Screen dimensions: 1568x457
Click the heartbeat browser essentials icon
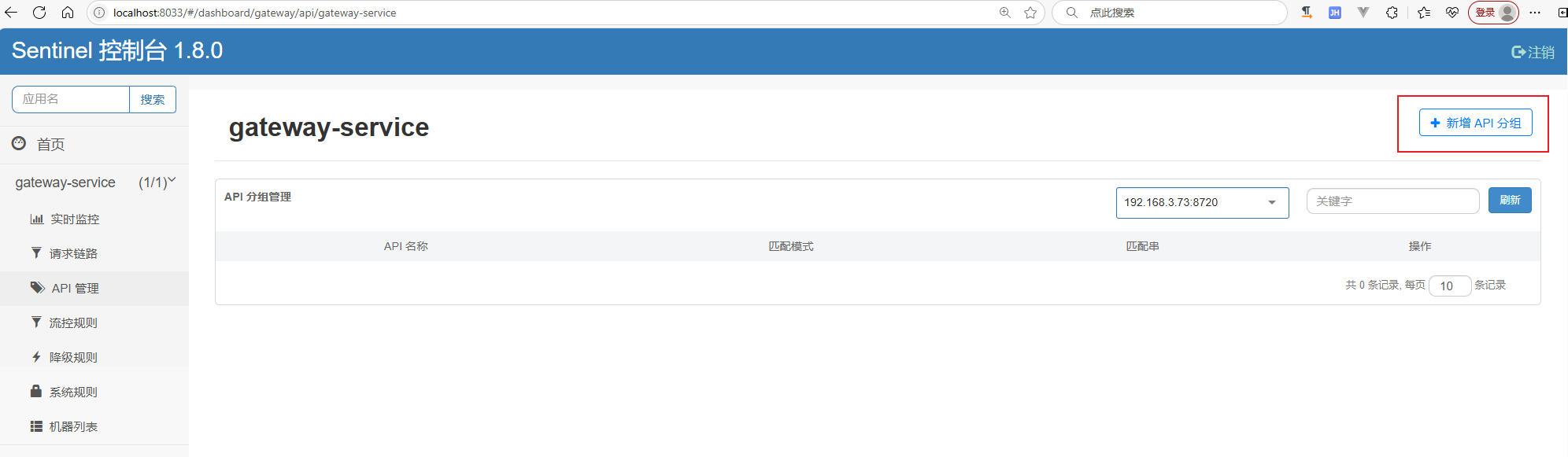click(x=1452, y=13)
